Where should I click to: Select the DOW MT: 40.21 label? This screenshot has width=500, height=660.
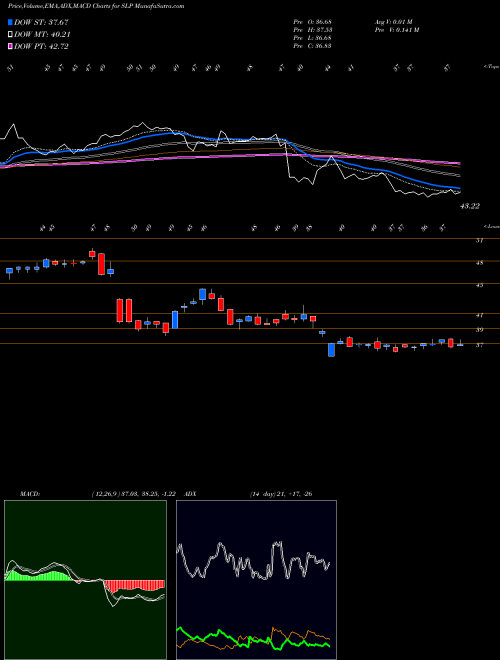coord(42,35)
